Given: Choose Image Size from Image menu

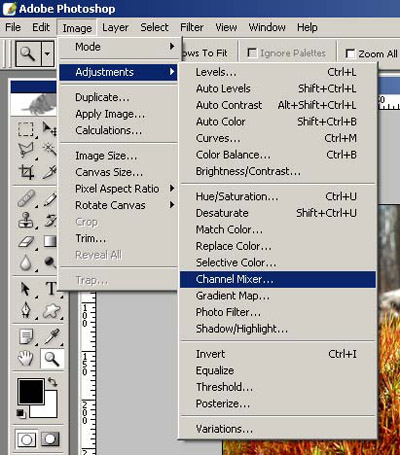Looking at the screenshot, I should coord(118,156).
